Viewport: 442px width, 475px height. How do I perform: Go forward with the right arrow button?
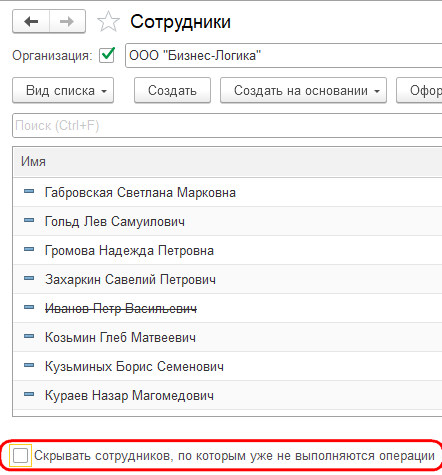(x=67, y=22)
